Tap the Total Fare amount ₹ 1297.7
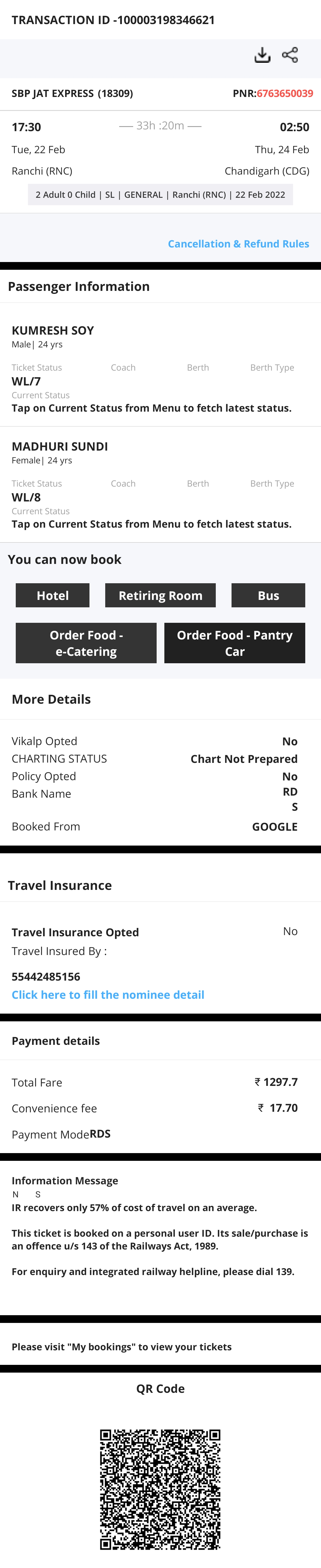 click(276, 1082)
